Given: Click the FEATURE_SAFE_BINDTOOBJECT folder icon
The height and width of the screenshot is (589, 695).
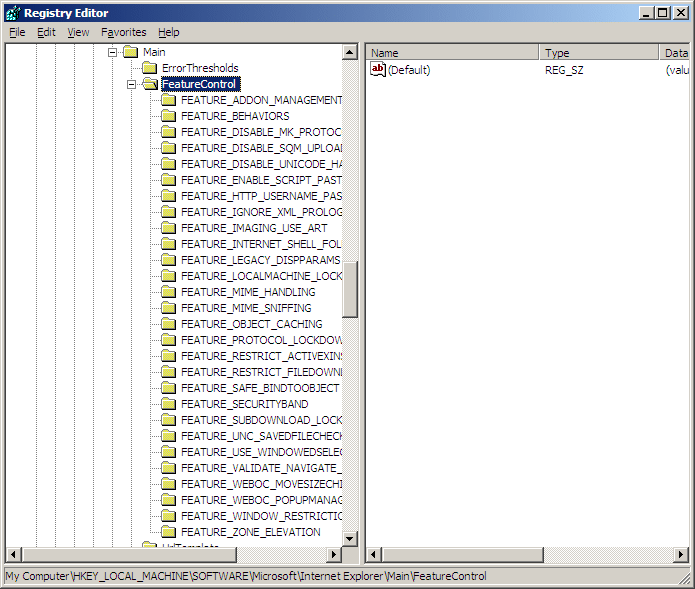Looking at the screenshot, I should pos(169,388).
